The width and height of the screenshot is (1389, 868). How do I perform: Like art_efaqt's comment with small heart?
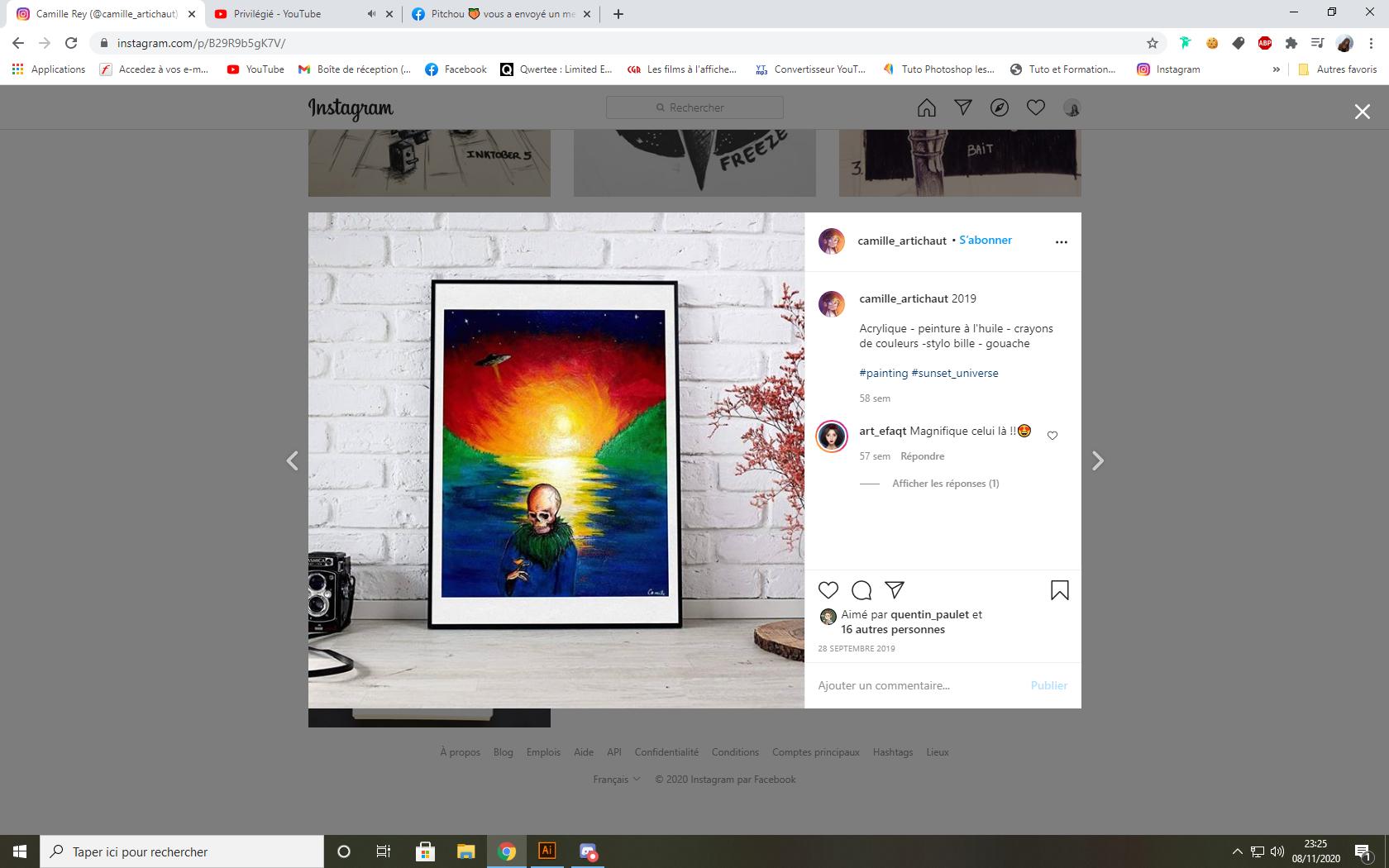[1052, 436]
